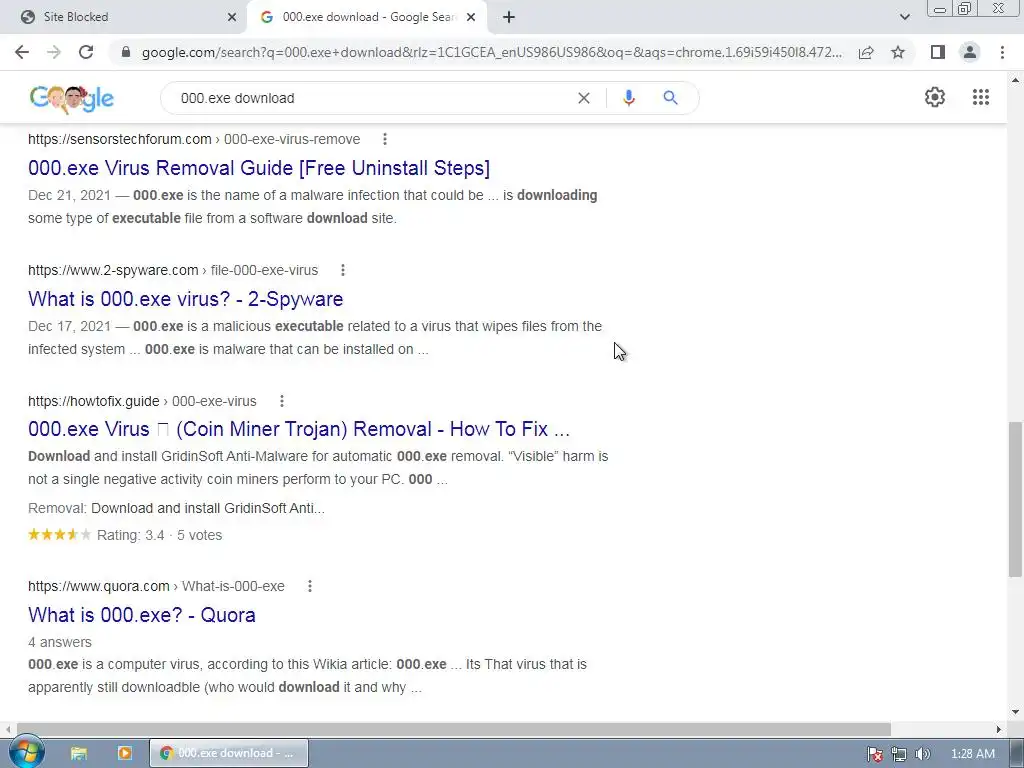The image size is (1024, 768).
Task: Go back to the previous page
Action: (x=22, y=52)
